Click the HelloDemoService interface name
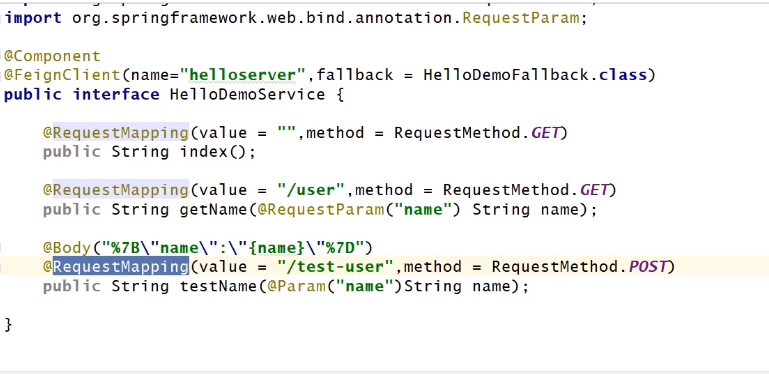 (247, 94)
